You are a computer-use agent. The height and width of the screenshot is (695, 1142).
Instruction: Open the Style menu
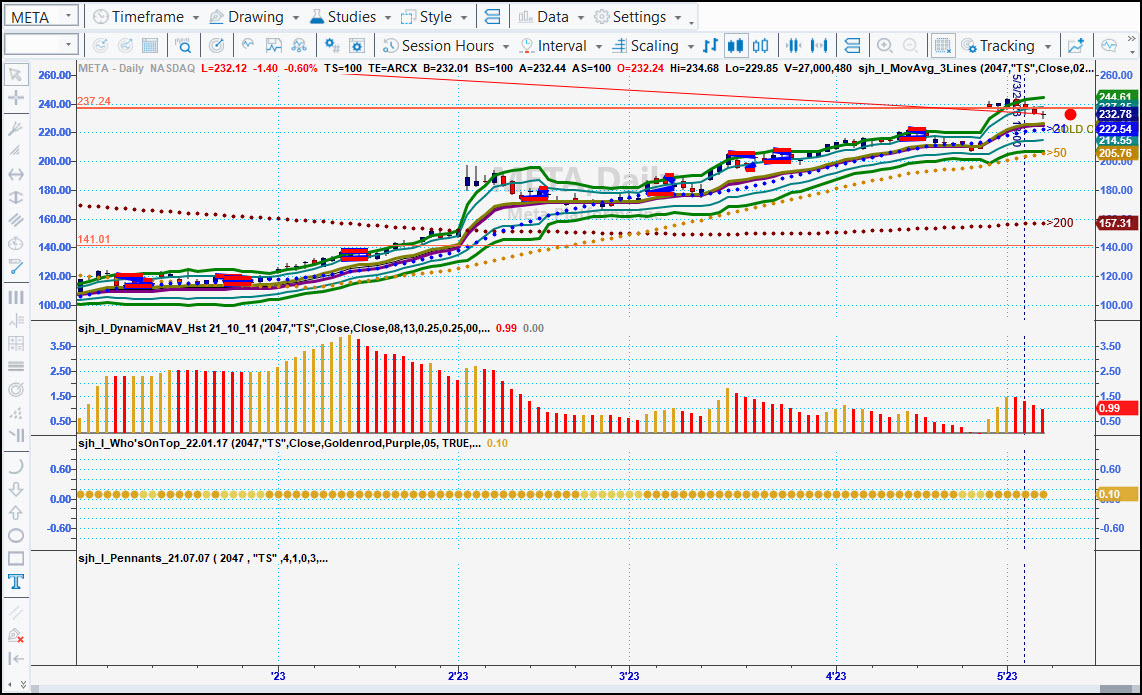(434, 17)
